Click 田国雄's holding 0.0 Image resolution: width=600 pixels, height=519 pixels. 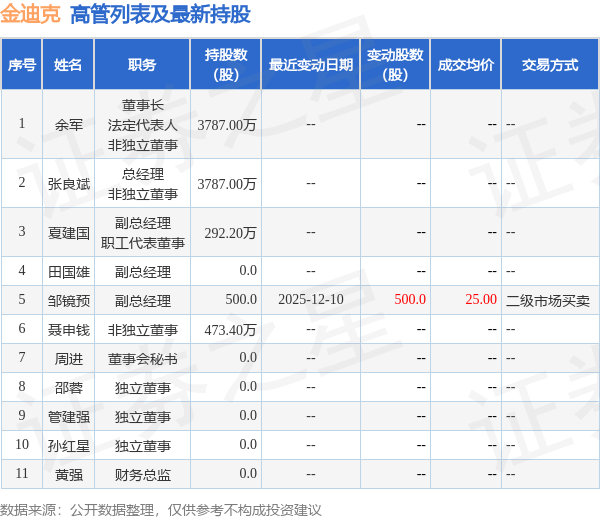(248, 271)
